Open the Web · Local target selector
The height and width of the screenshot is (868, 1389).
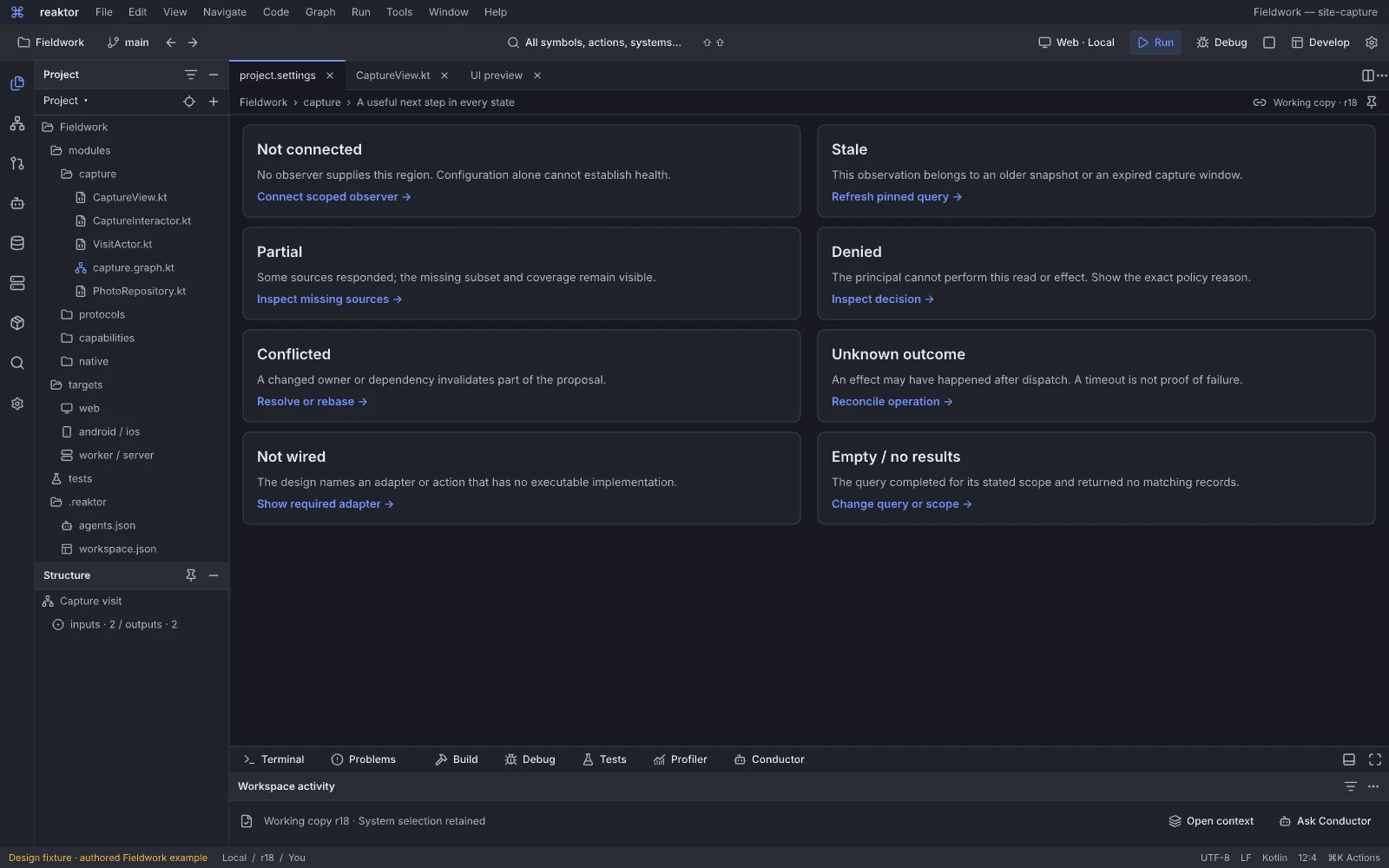1076,43
